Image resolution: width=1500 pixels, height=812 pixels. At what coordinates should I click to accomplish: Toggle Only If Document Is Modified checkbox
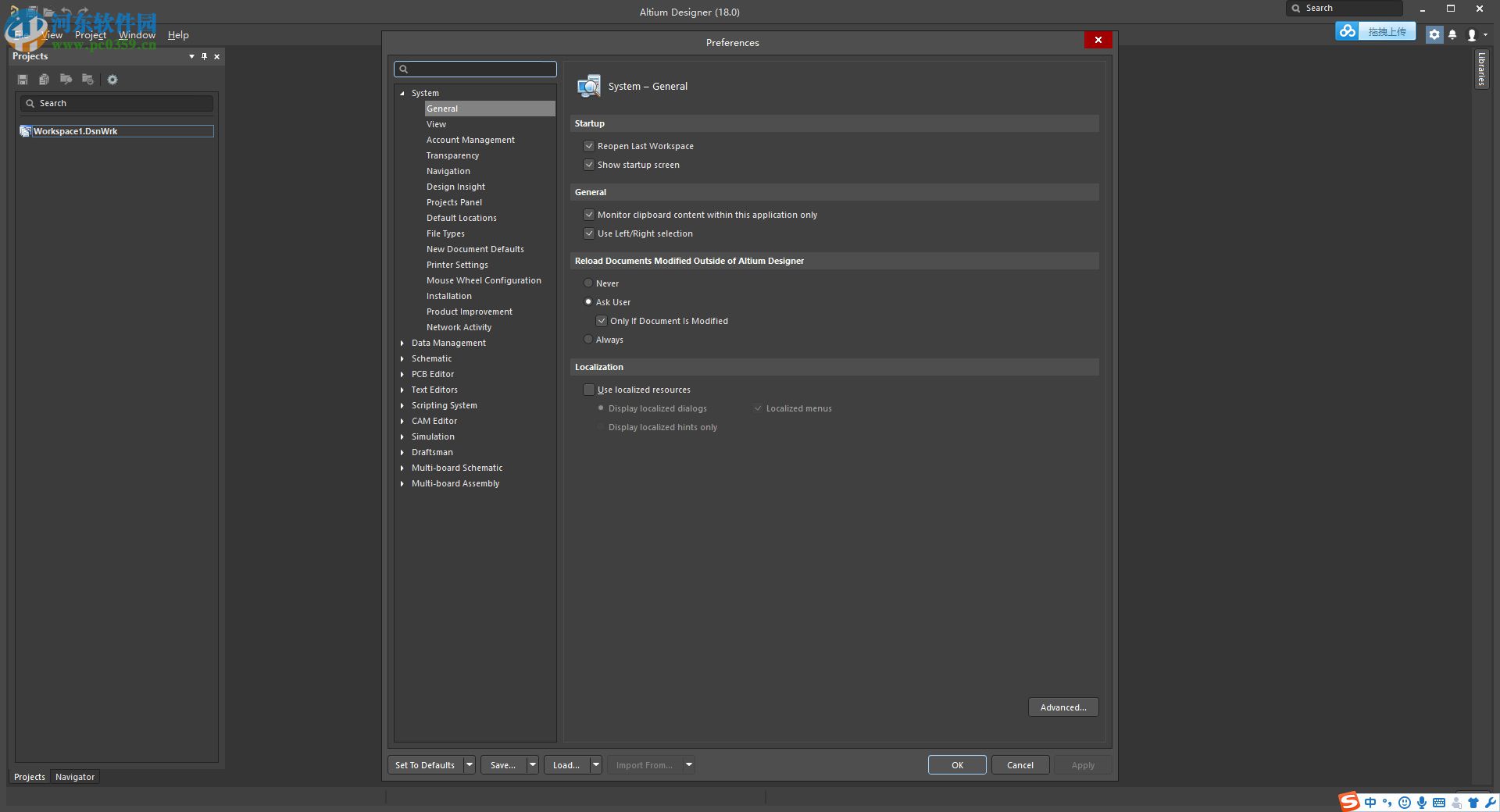(602, 321)
